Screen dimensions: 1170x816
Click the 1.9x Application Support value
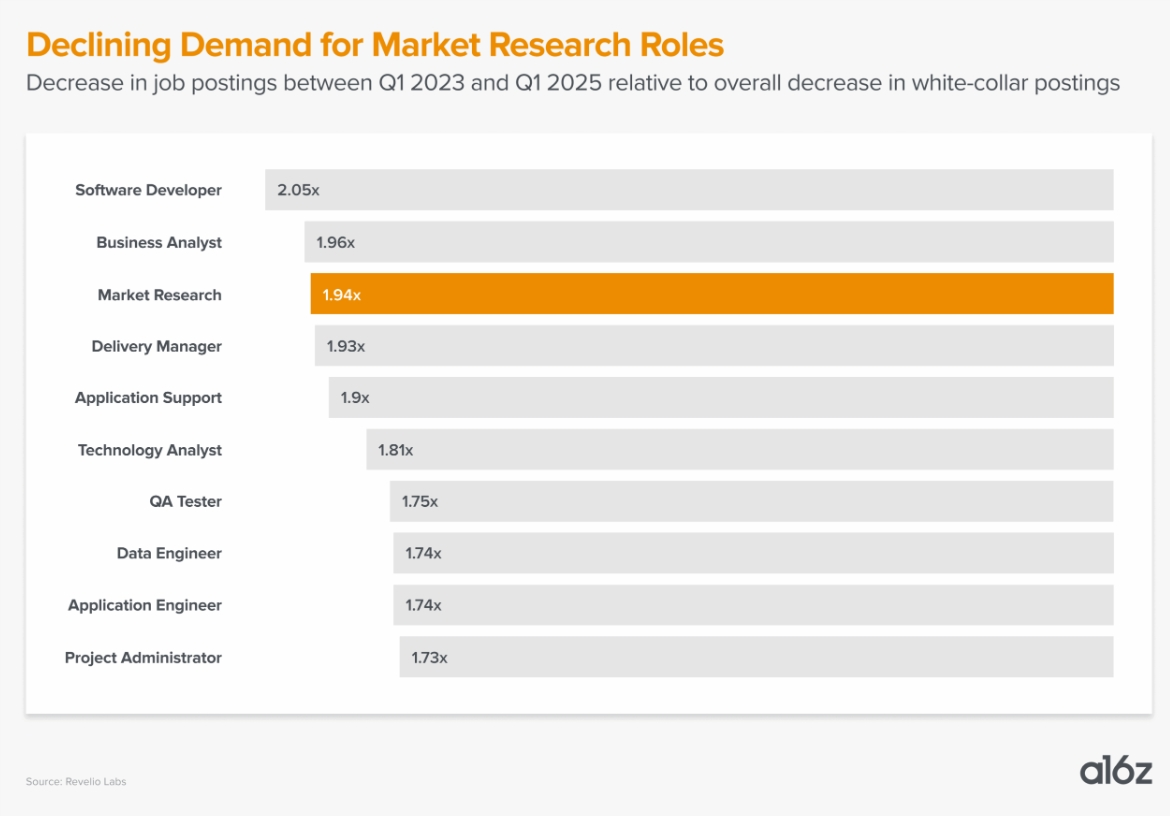(x=355, y=398)
